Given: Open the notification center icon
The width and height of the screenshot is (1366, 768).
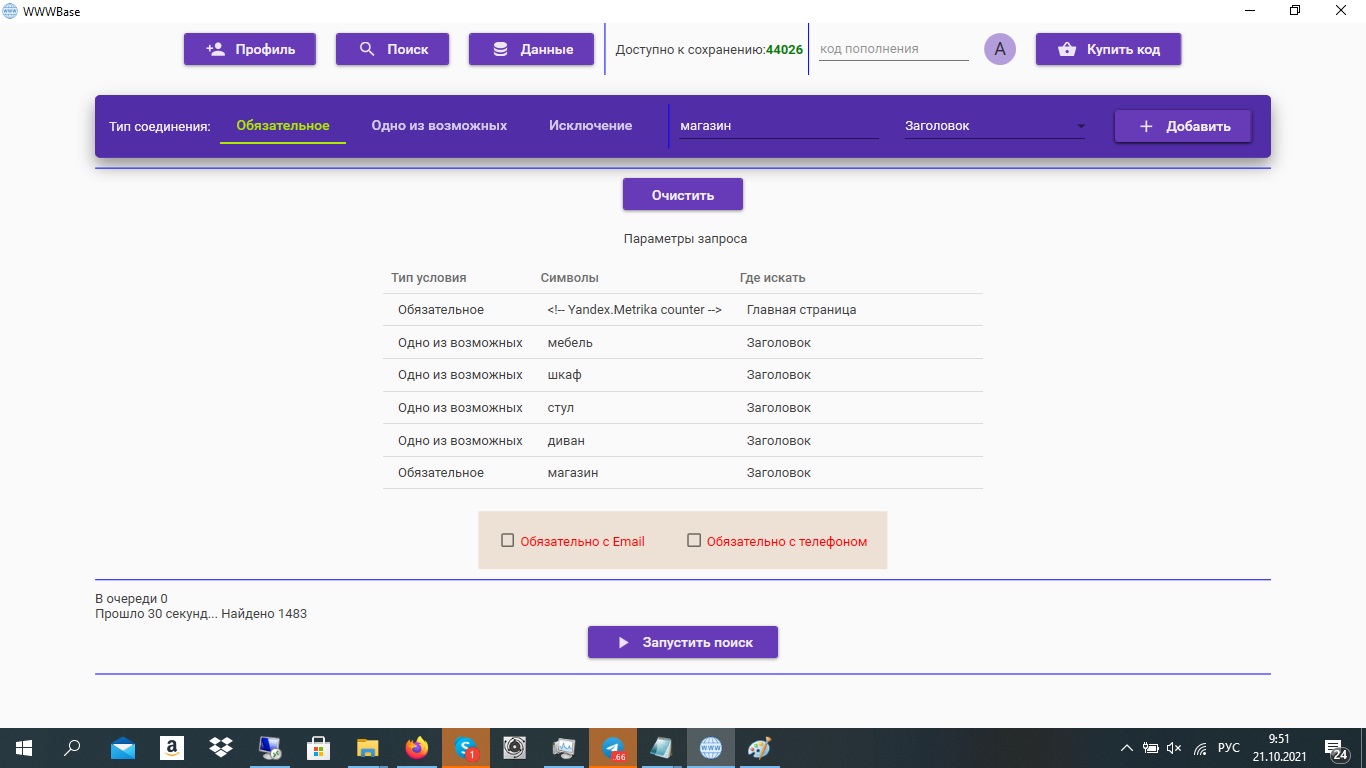Looking at the screenshot, I should [x=1336, y=748].
